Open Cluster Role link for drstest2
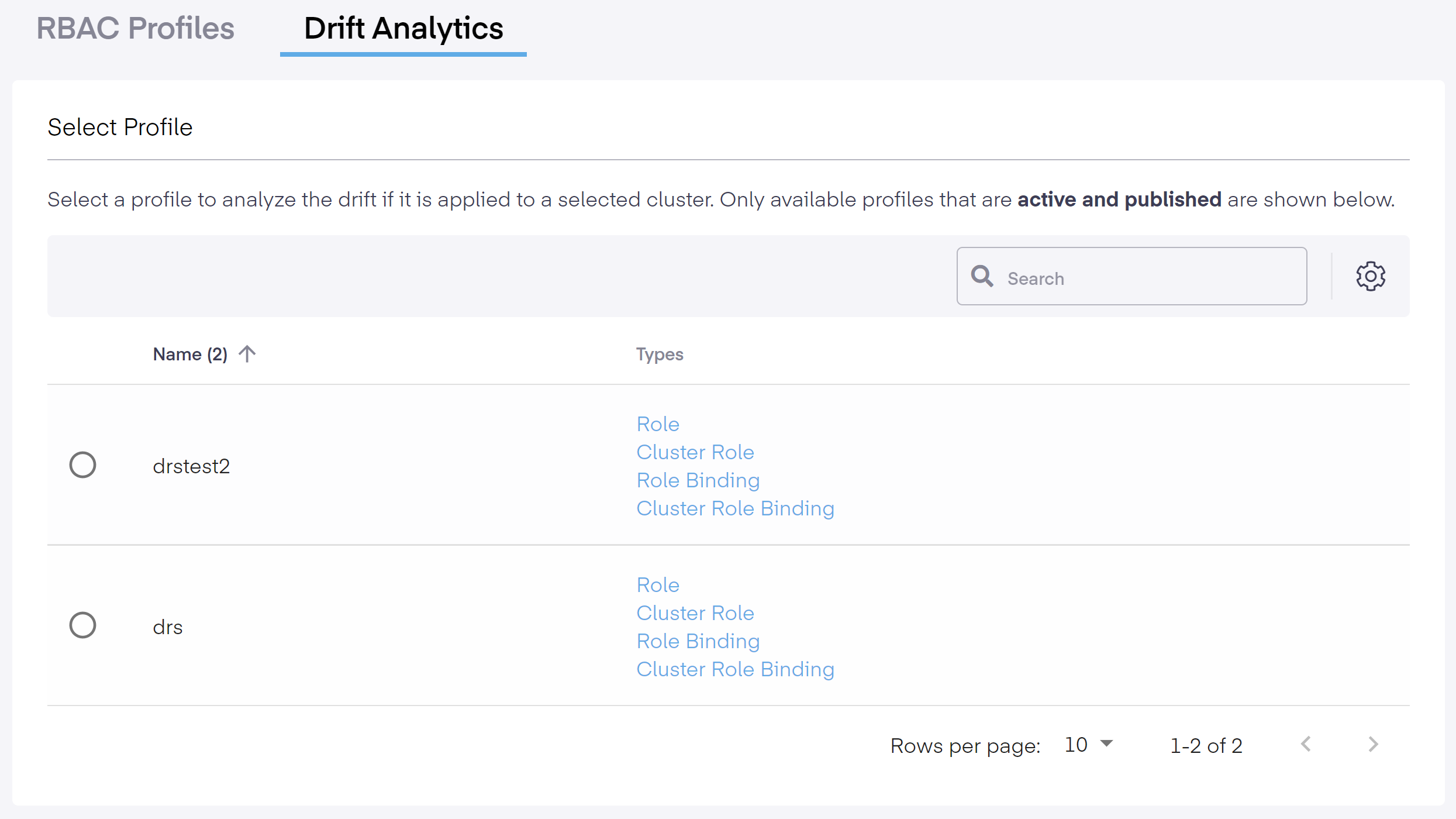 tap(695, 452)
